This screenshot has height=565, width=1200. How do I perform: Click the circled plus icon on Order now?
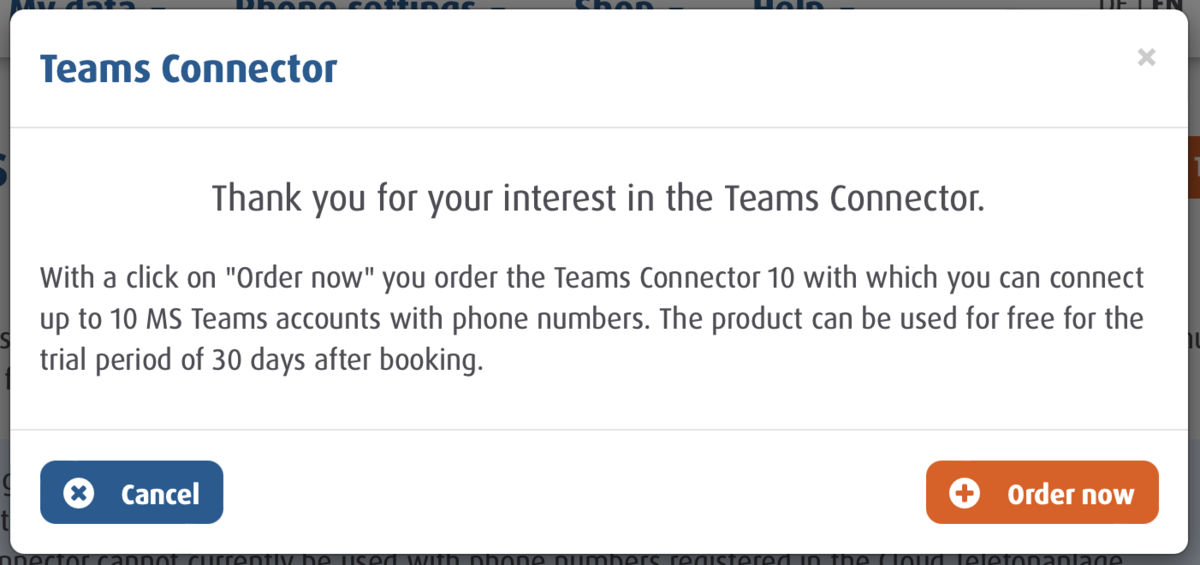pos(964,493)
